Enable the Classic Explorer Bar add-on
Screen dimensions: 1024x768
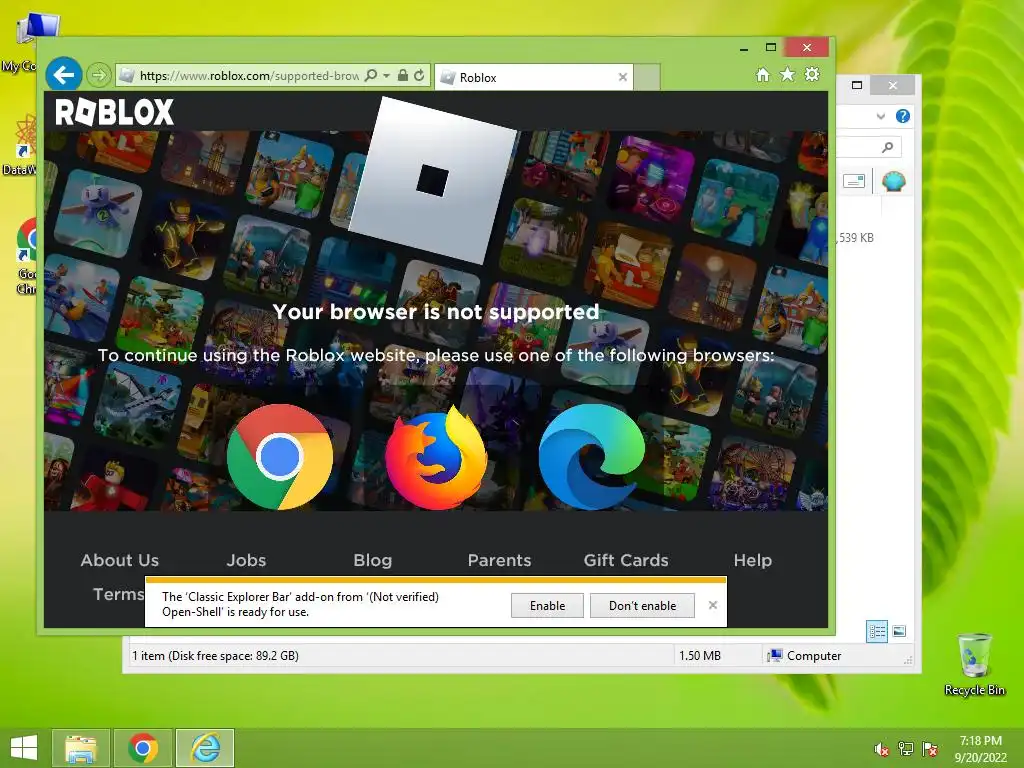tap(547, 605)
